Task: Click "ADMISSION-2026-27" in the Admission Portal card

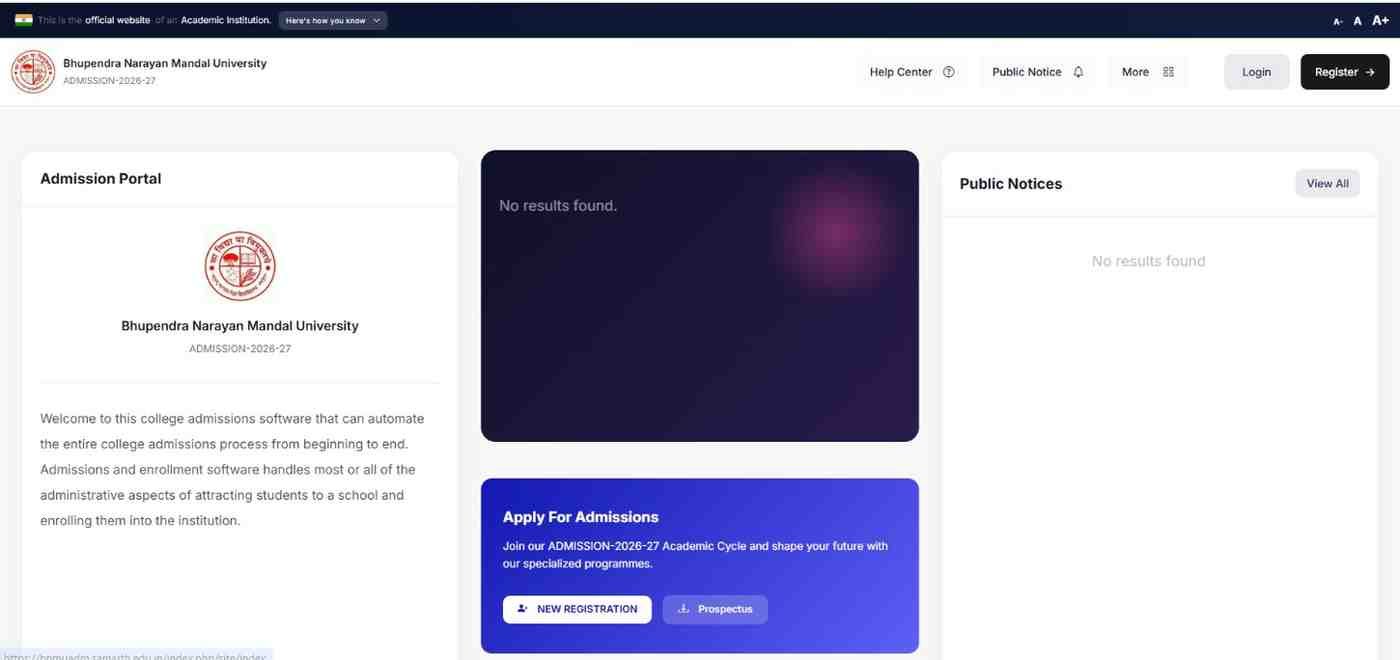Action: (x=240, y=349)
